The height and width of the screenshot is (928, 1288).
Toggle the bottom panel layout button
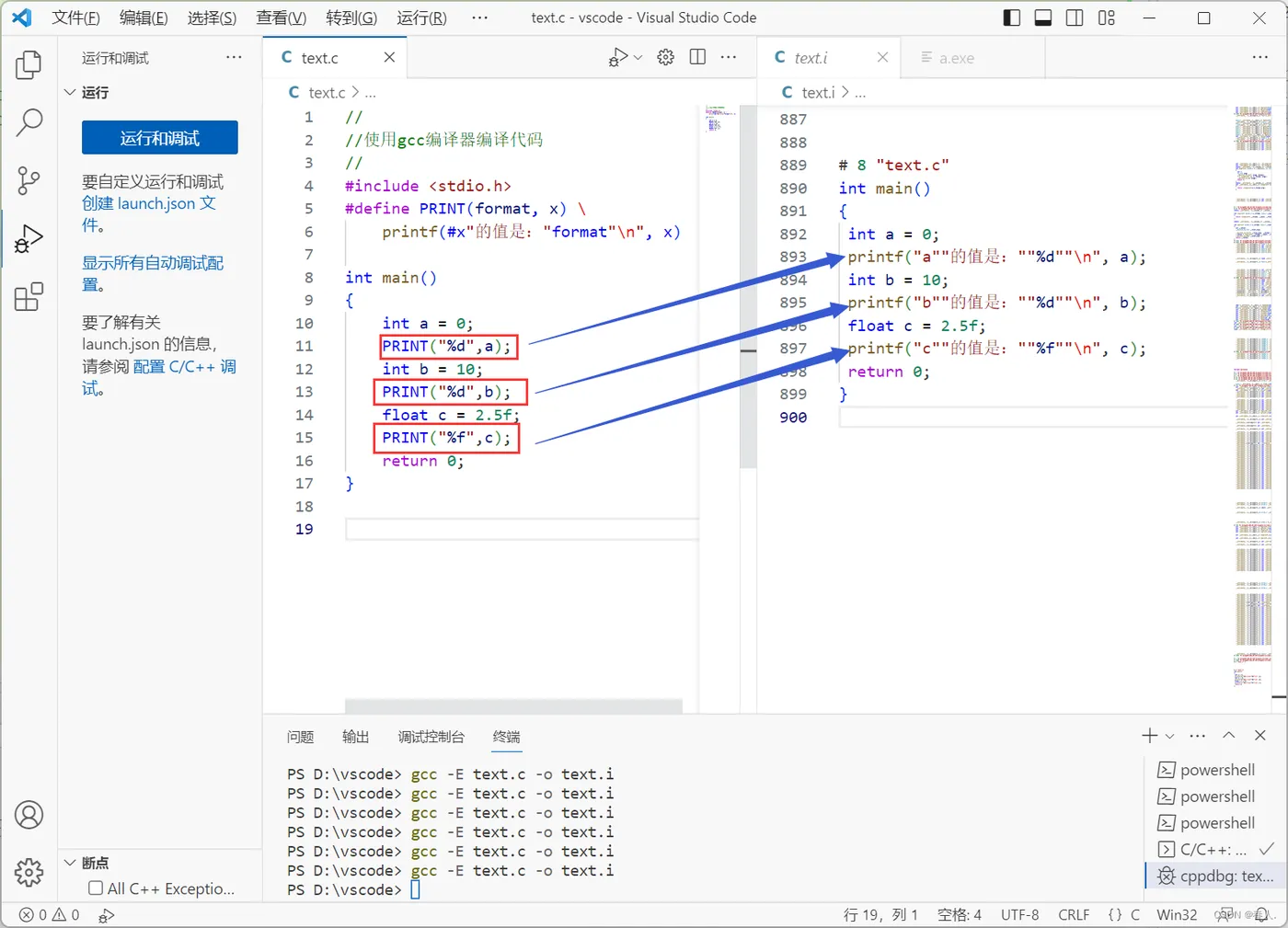click(1042, 17)
